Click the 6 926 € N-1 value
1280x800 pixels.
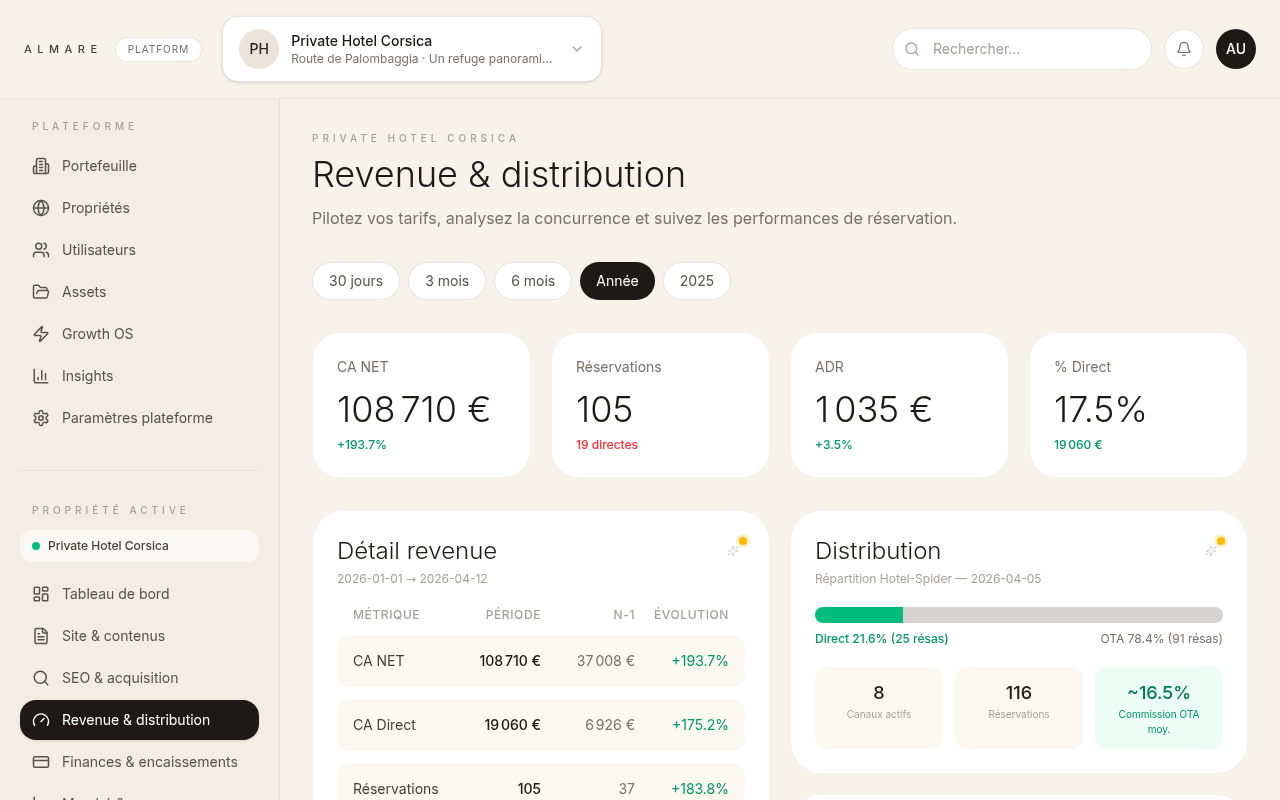610,725
